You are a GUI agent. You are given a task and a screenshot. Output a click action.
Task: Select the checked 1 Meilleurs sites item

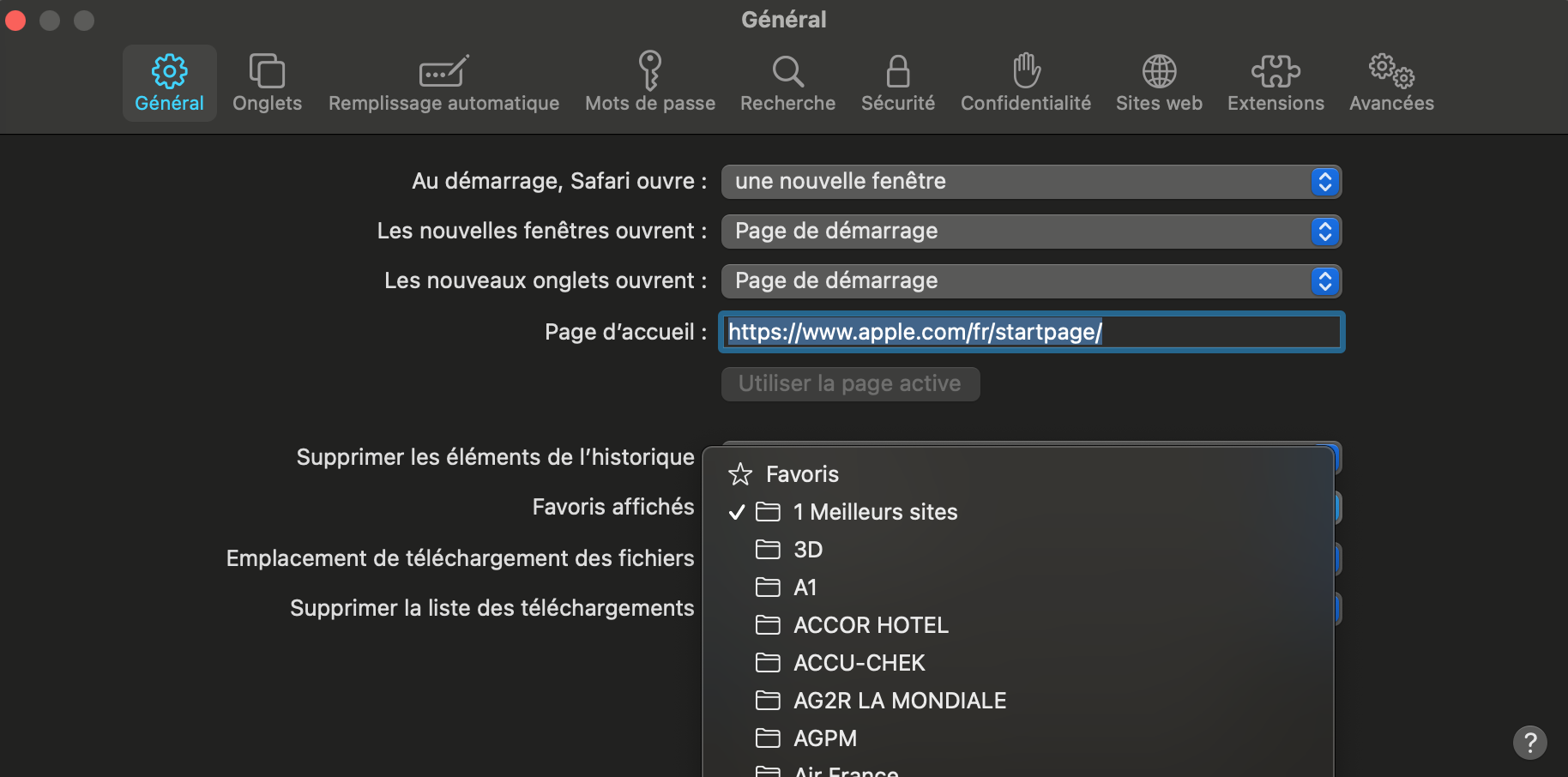875,512
